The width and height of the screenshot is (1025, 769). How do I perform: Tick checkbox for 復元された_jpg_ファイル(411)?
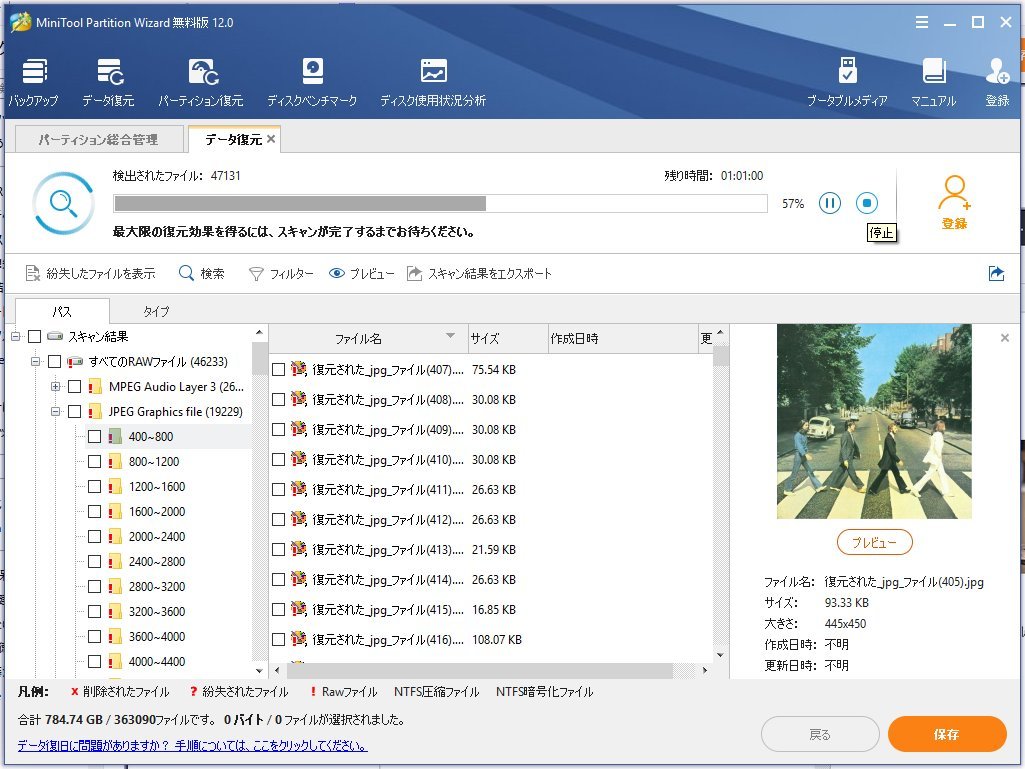click(278, 490)
